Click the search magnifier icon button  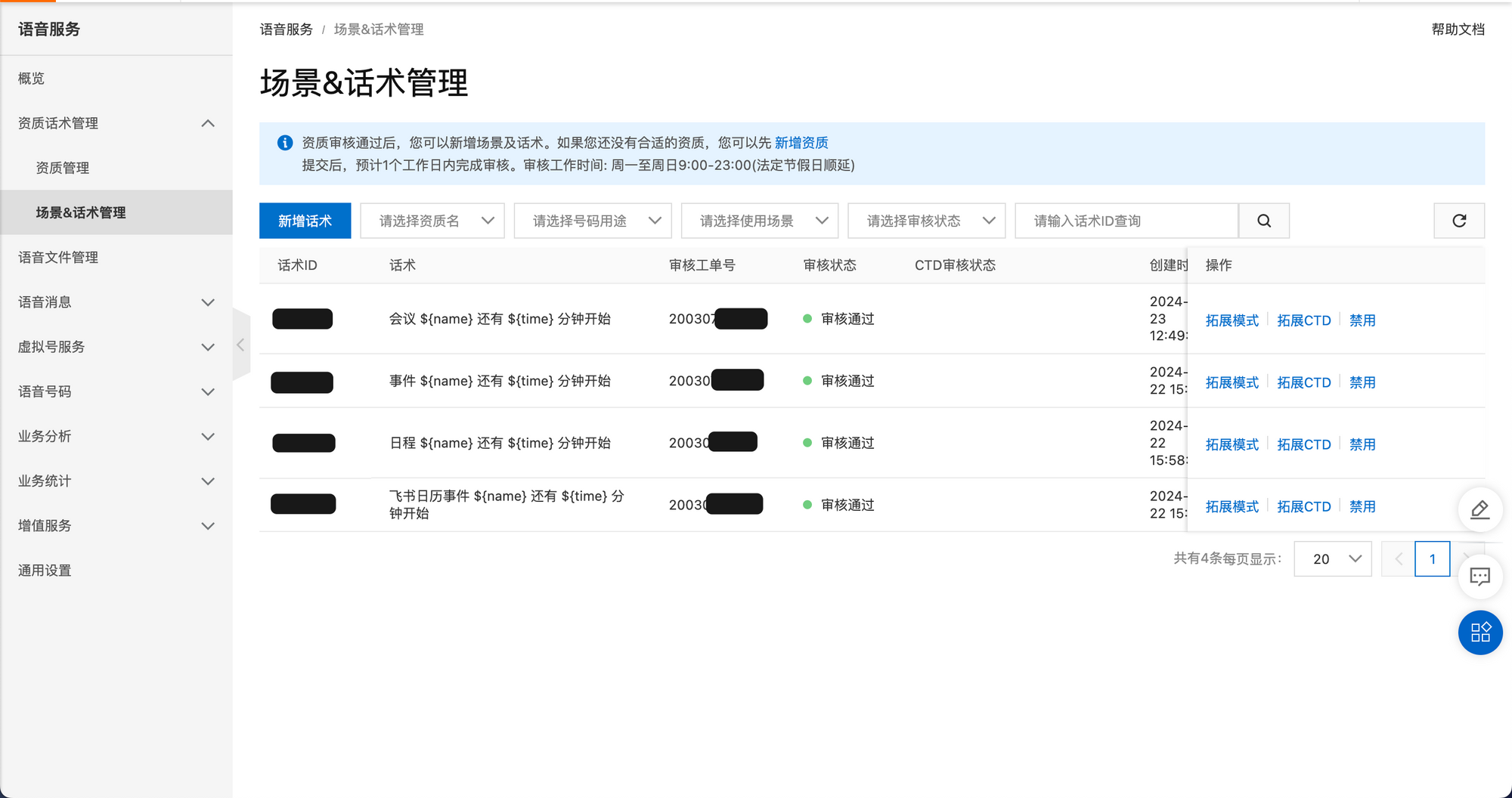click(1263, 221)
